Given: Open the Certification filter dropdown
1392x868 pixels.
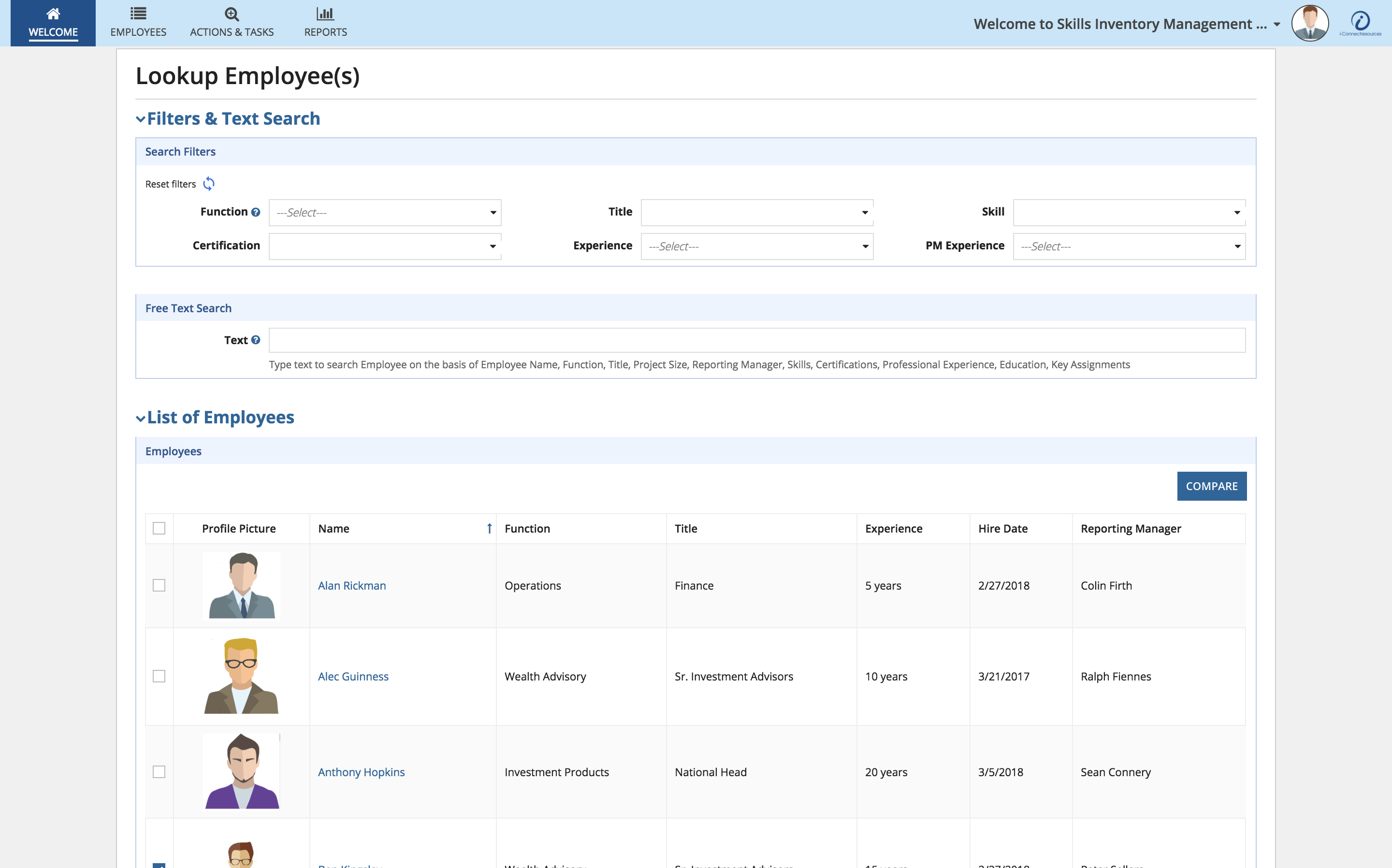Looking at the screenshot, I should click(x=385, y=246).
